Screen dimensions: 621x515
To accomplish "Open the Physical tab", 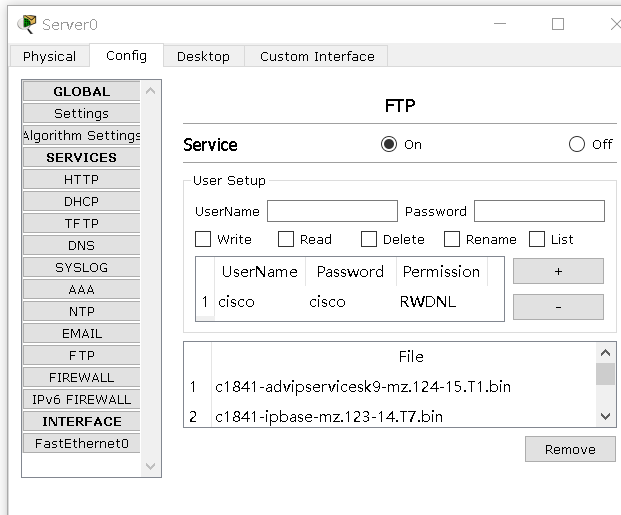I will pyautogui.click(x=49, y=56).
